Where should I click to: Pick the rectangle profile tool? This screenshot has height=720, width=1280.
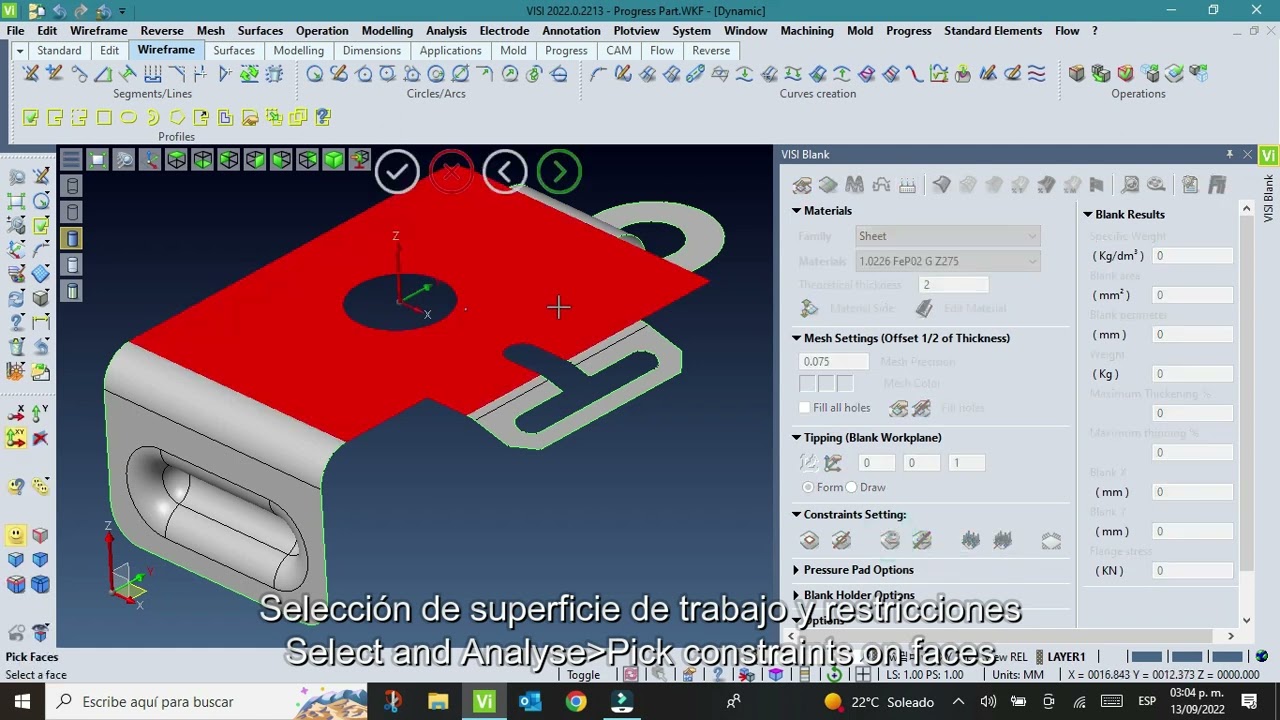(104, 117)
